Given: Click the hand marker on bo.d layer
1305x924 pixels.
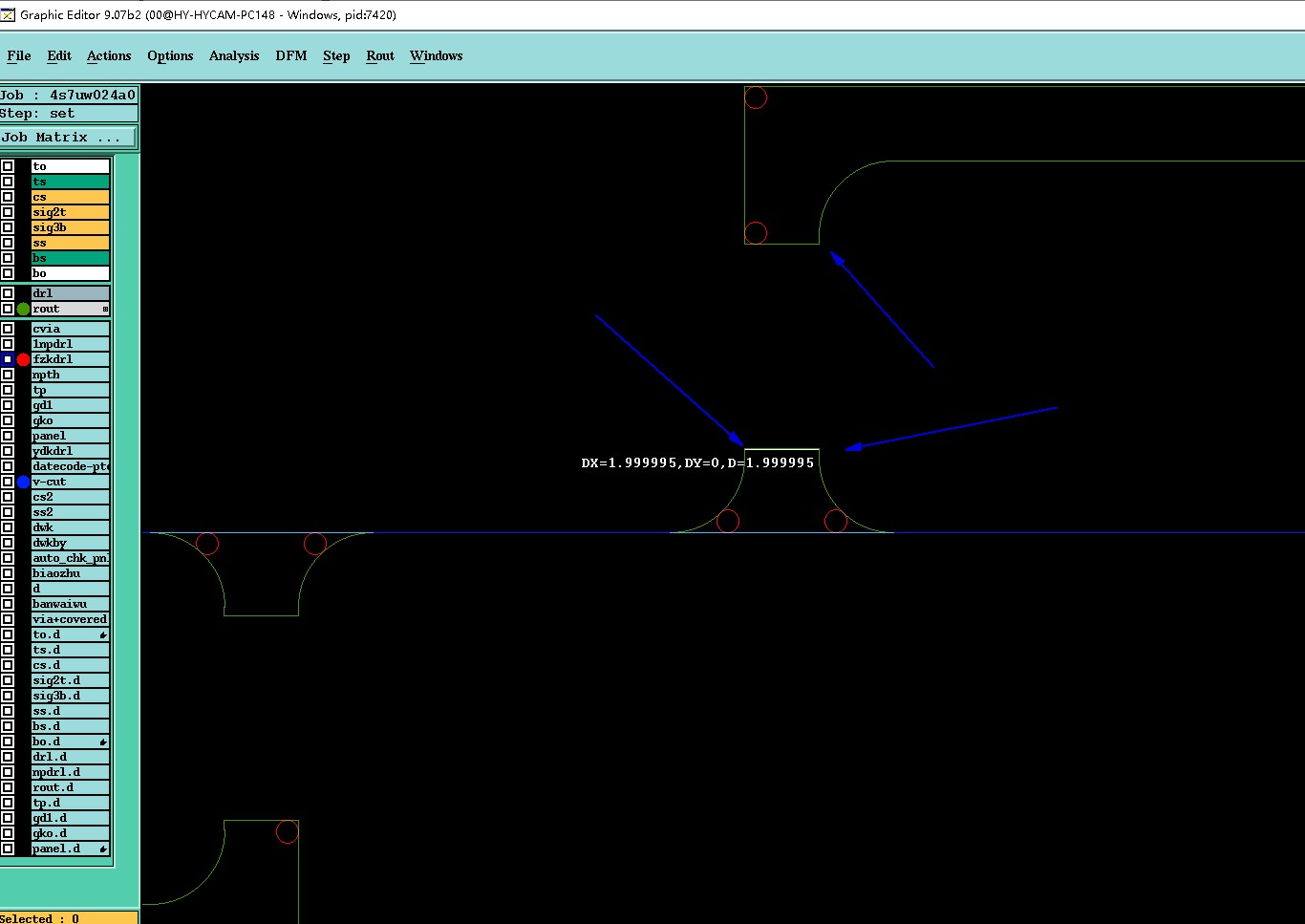Looking at the screenshot, I should [x=103, y=741].
